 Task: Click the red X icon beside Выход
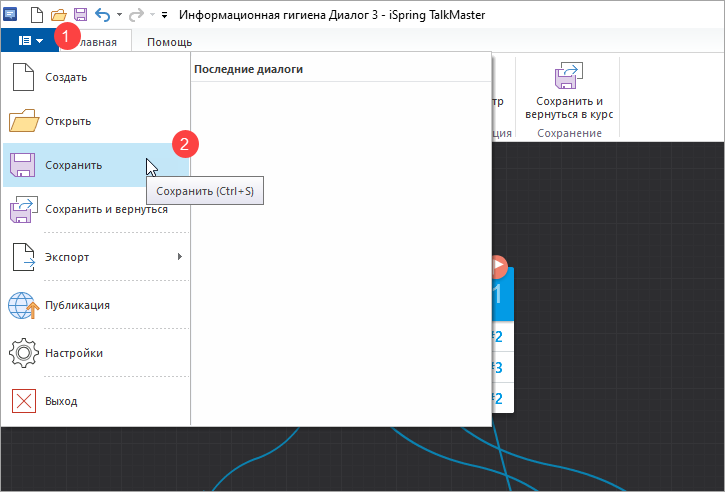click(x=24, y=401)
